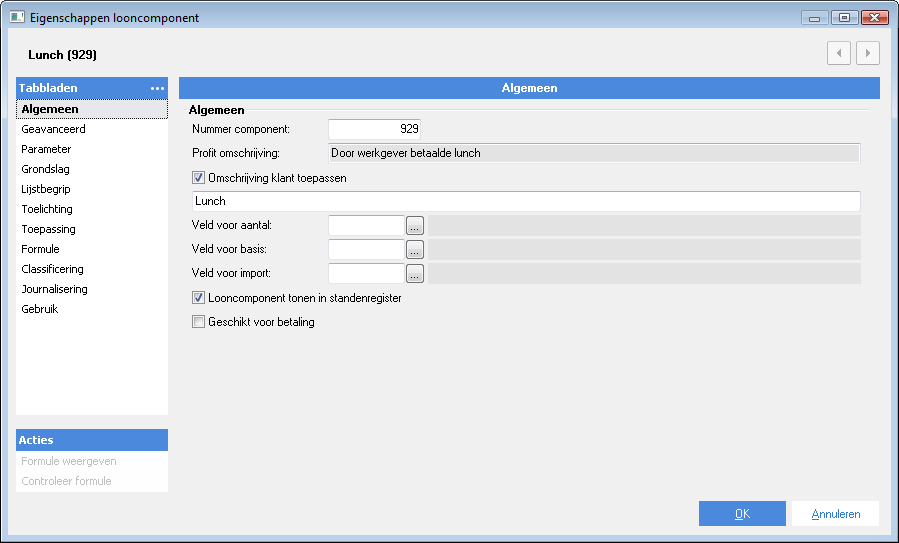The height and width of the screenshot is (543, 899).
Task: Confirm with the OK button
Action: pyautogui.click(x=742, y=514)
